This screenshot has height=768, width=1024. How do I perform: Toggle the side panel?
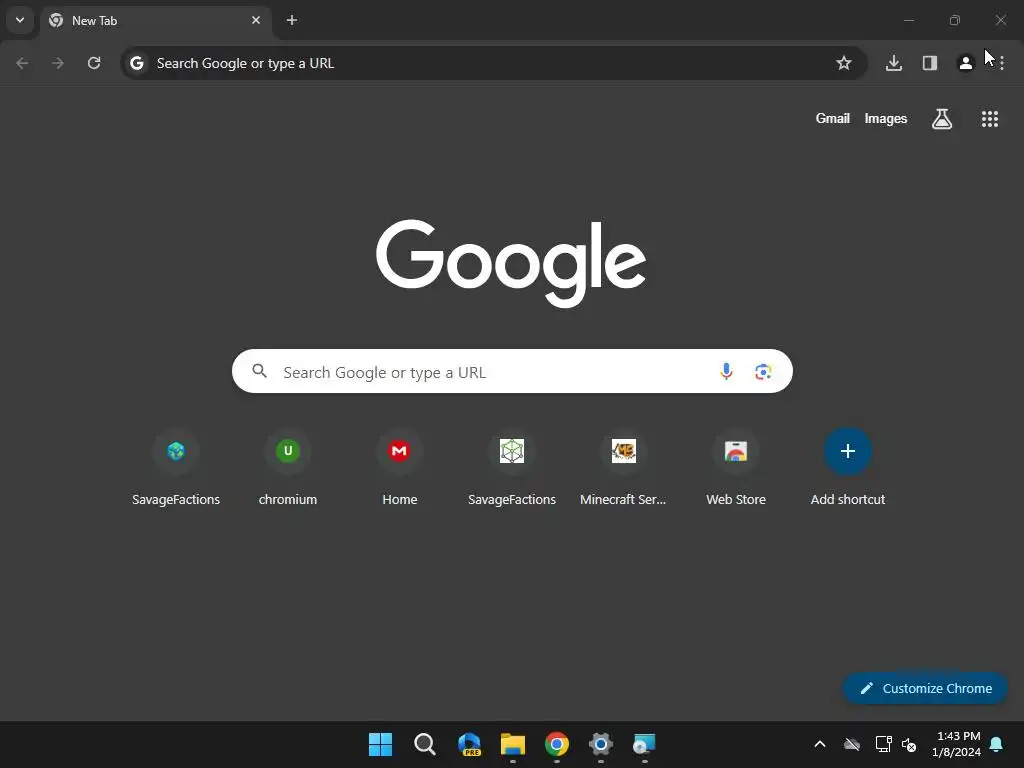(930, 63)
